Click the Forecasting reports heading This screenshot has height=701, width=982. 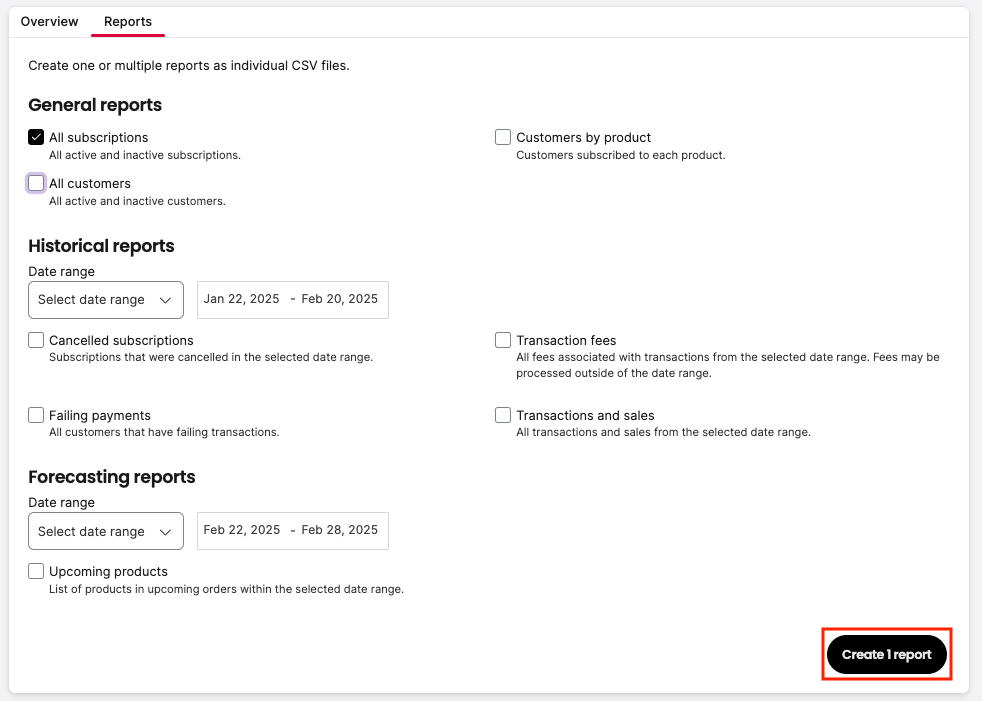click(112, 477)
